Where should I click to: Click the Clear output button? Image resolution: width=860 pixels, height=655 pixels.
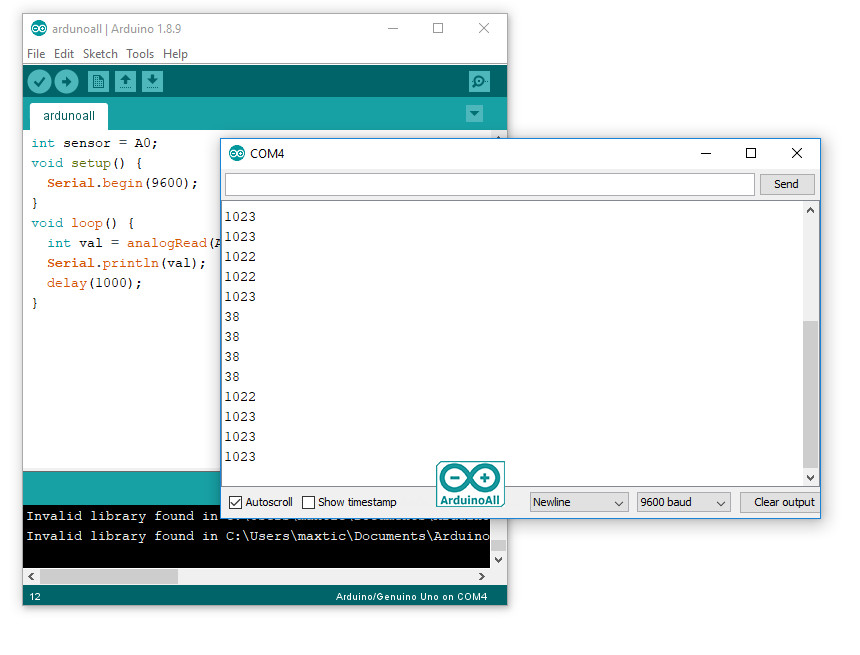(779, 502)
